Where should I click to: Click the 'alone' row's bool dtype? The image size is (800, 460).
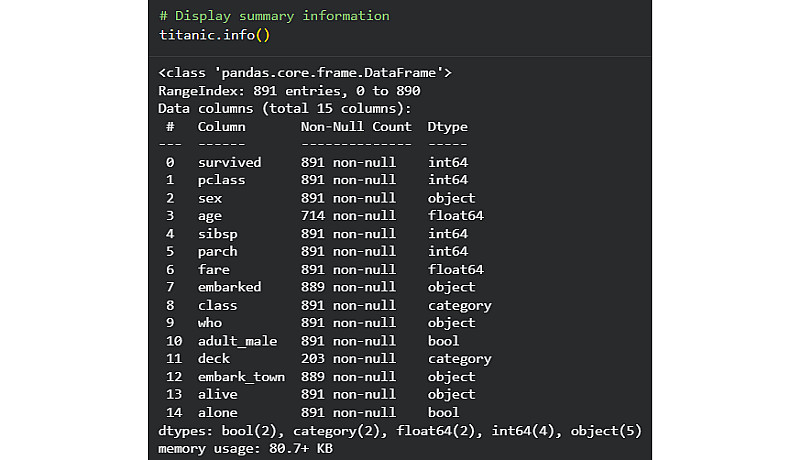coord(443,412)
